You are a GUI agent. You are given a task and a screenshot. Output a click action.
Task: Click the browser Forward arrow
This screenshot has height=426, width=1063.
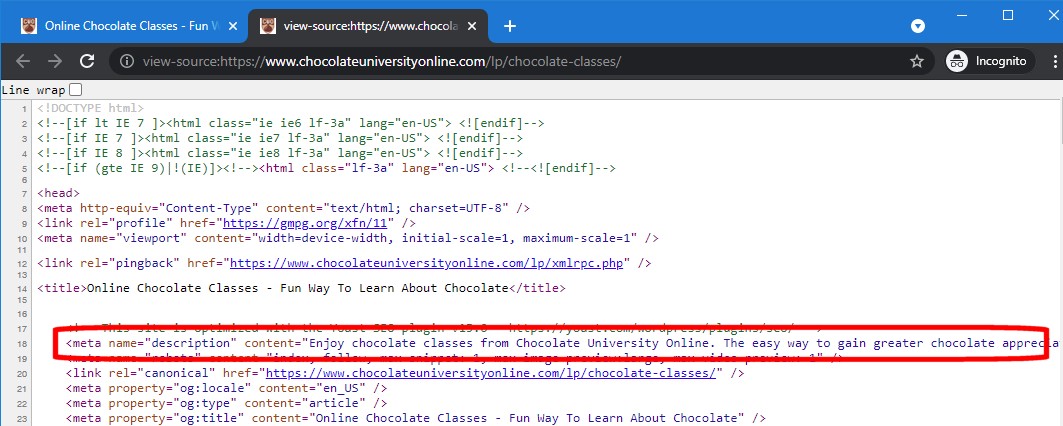point(54,61)
